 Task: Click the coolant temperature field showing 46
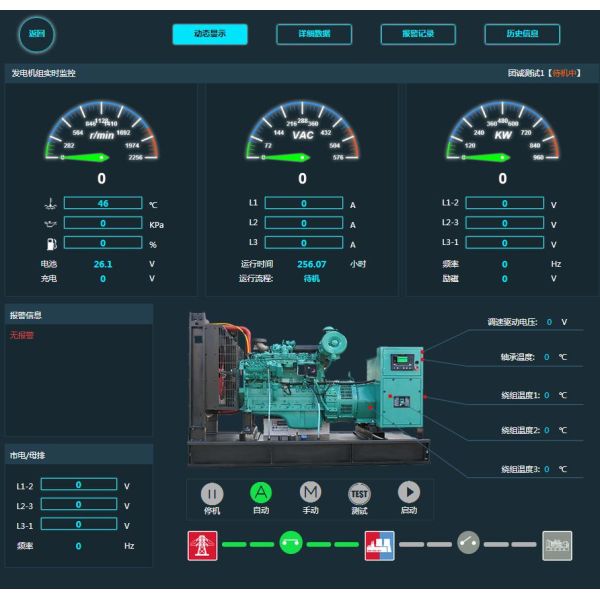102,204
